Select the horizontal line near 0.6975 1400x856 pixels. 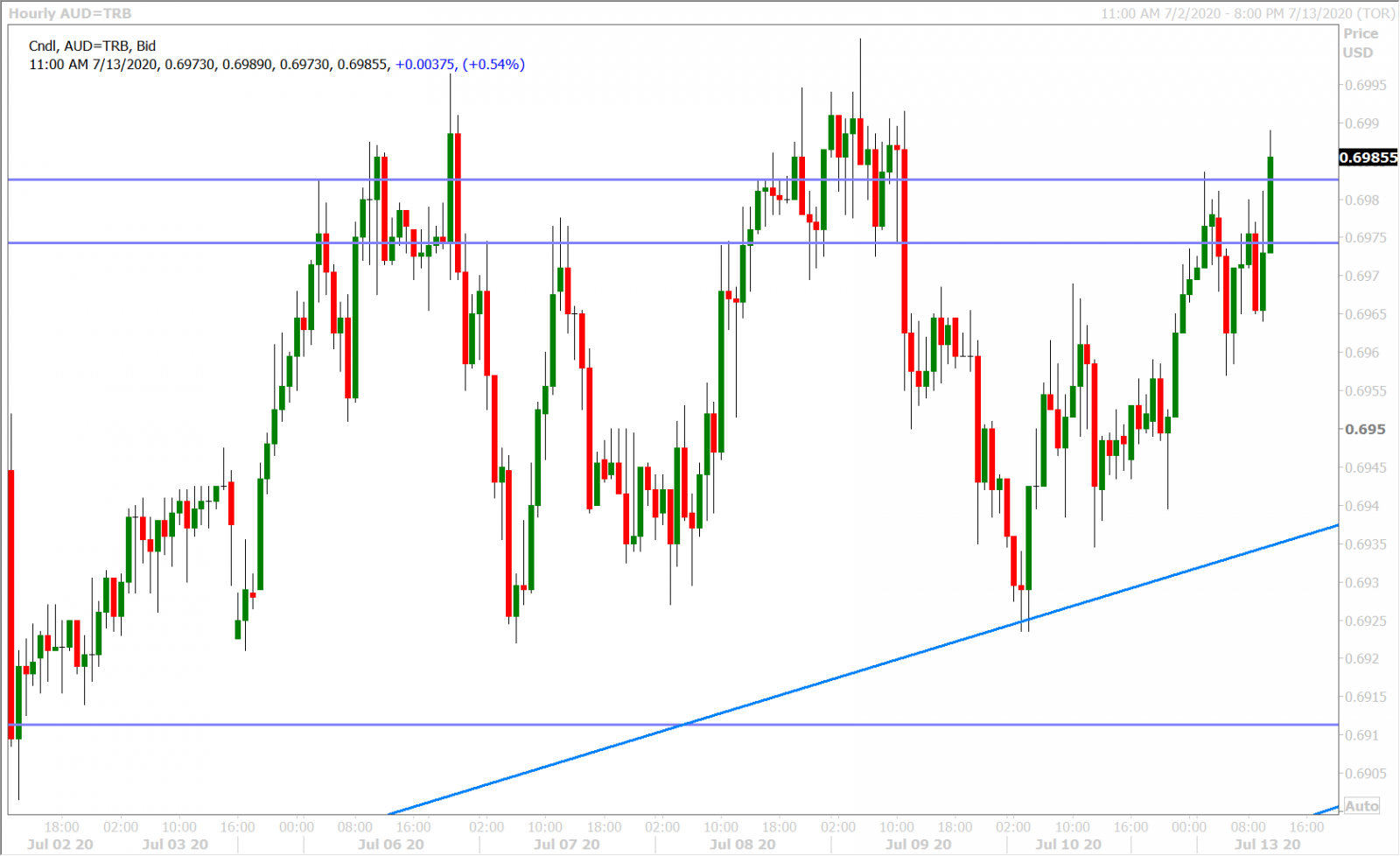tap(673, 242)
